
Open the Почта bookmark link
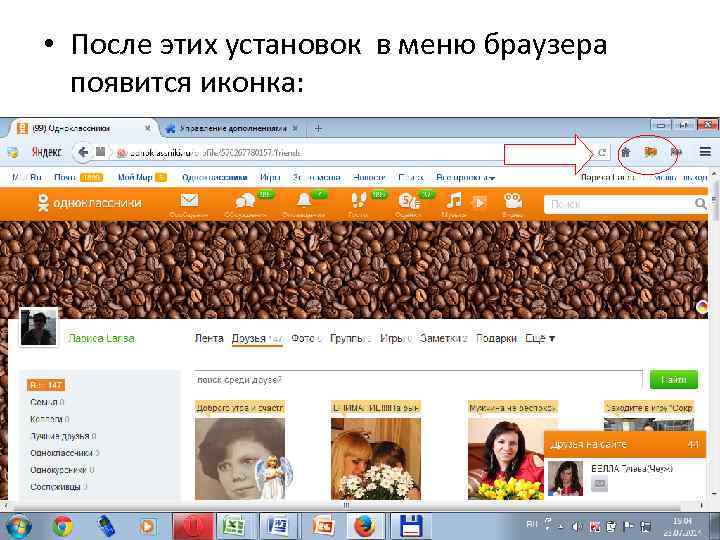click(x=65, y=177)
